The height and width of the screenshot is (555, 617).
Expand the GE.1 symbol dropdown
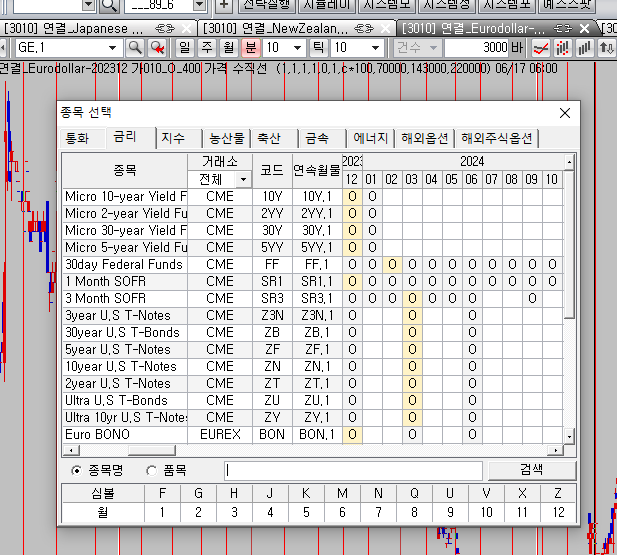pos(112,48)
